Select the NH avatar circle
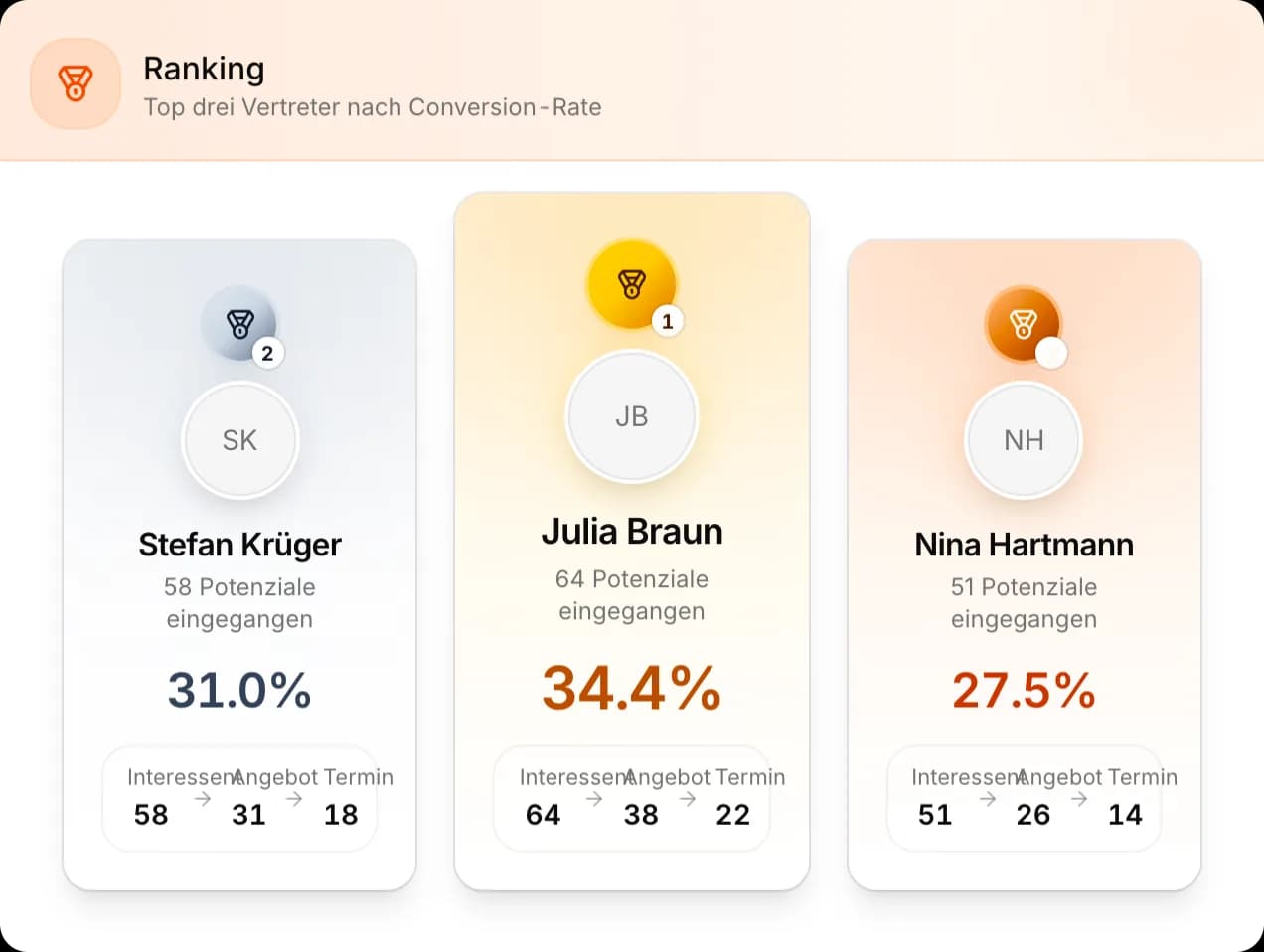The width and height of the screenshot is (1264, 952). pos(1024,440)
